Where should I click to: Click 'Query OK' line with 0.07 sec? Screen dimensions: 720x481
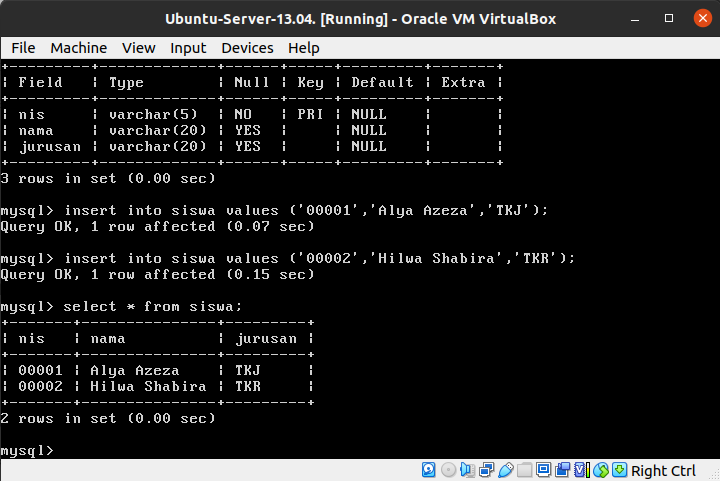click(157, 227)
